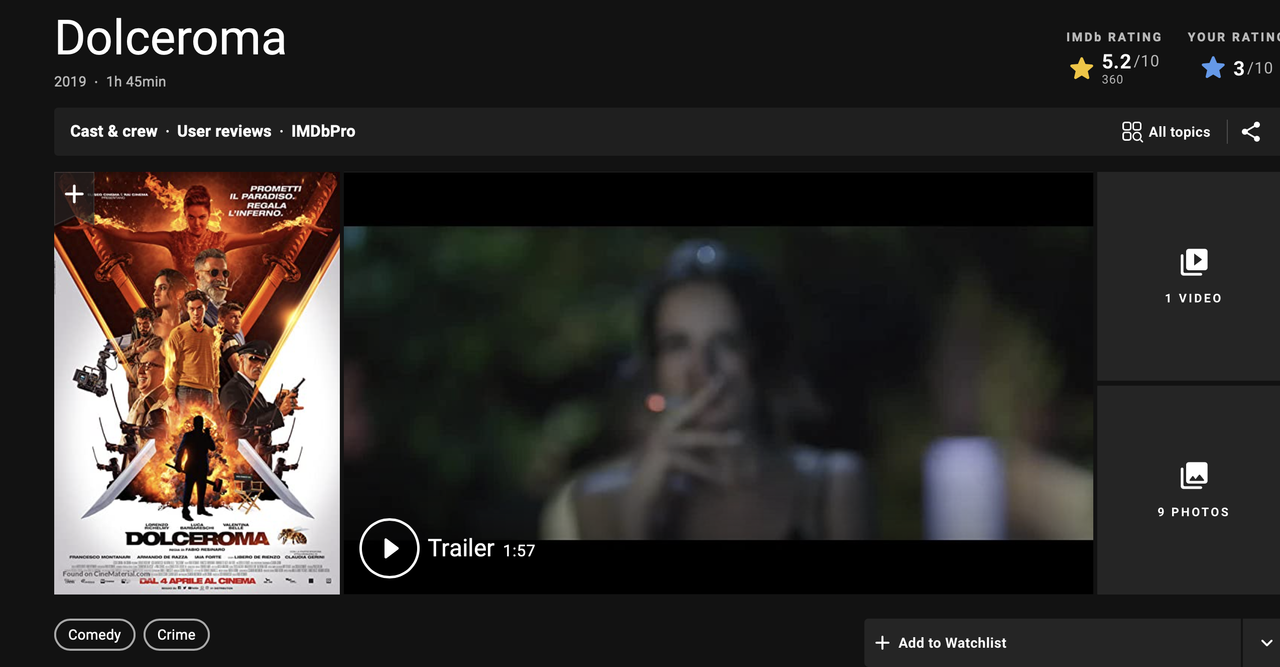Screen dimensions: 1280x667
Task: Select the Comedy genre chip
Action: tap(95, 635)
